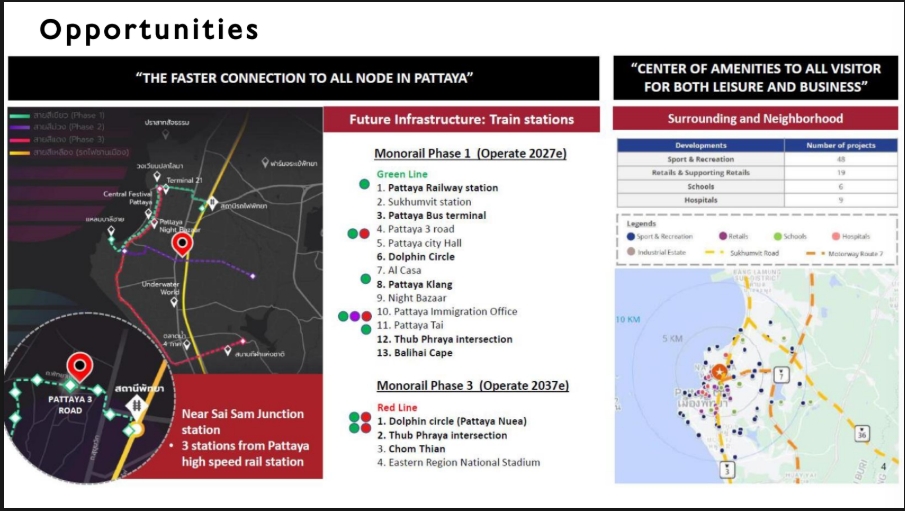Click the route 36 highway shield

[861, 435]
